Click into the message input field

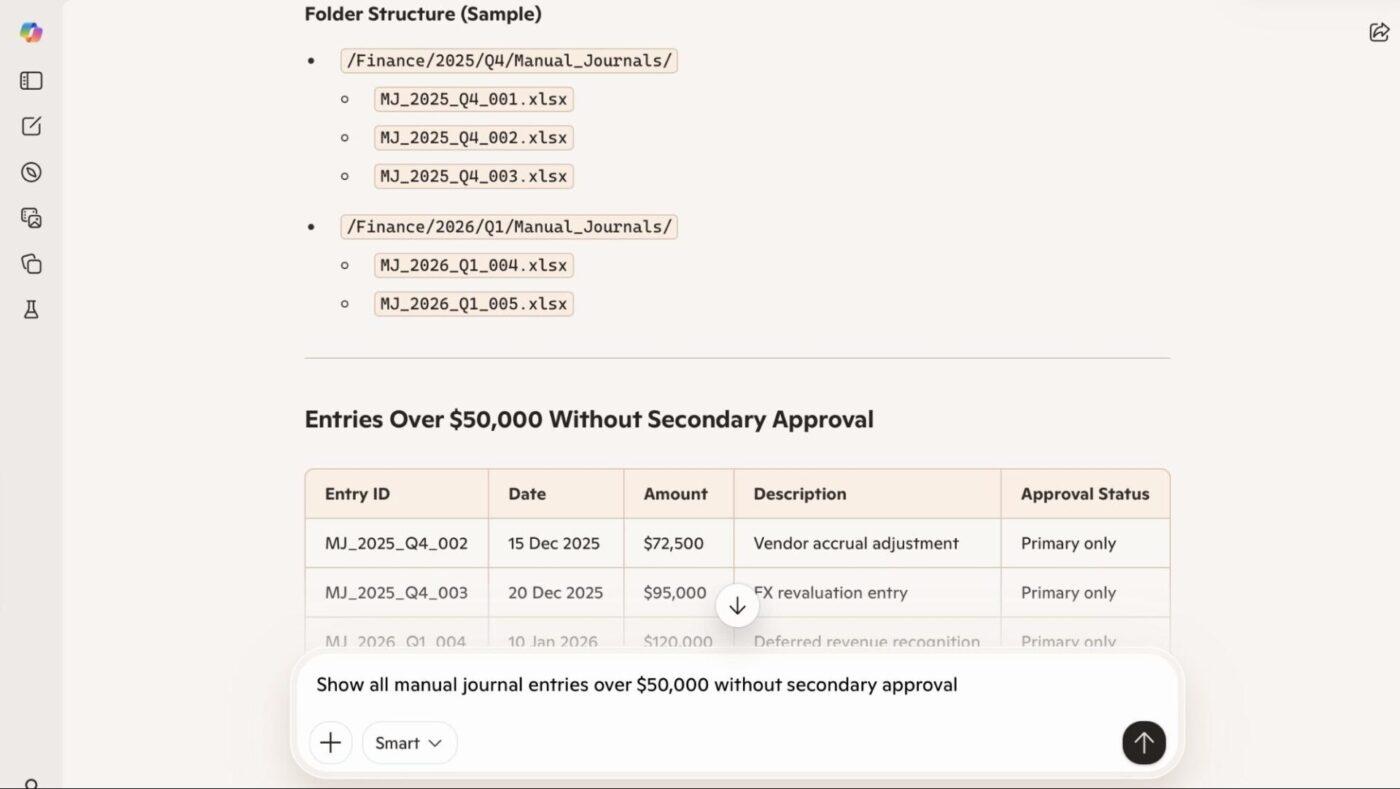tap(700, 685)
